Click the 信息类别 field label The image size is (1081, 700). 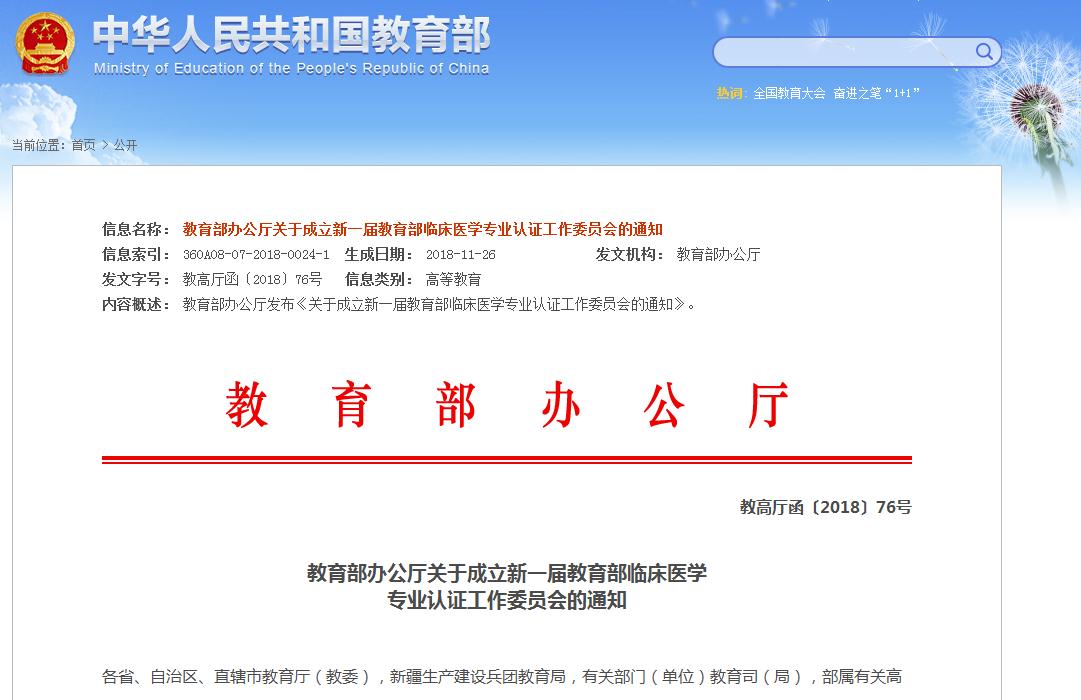pyautogui.click(x=379, y=279)
